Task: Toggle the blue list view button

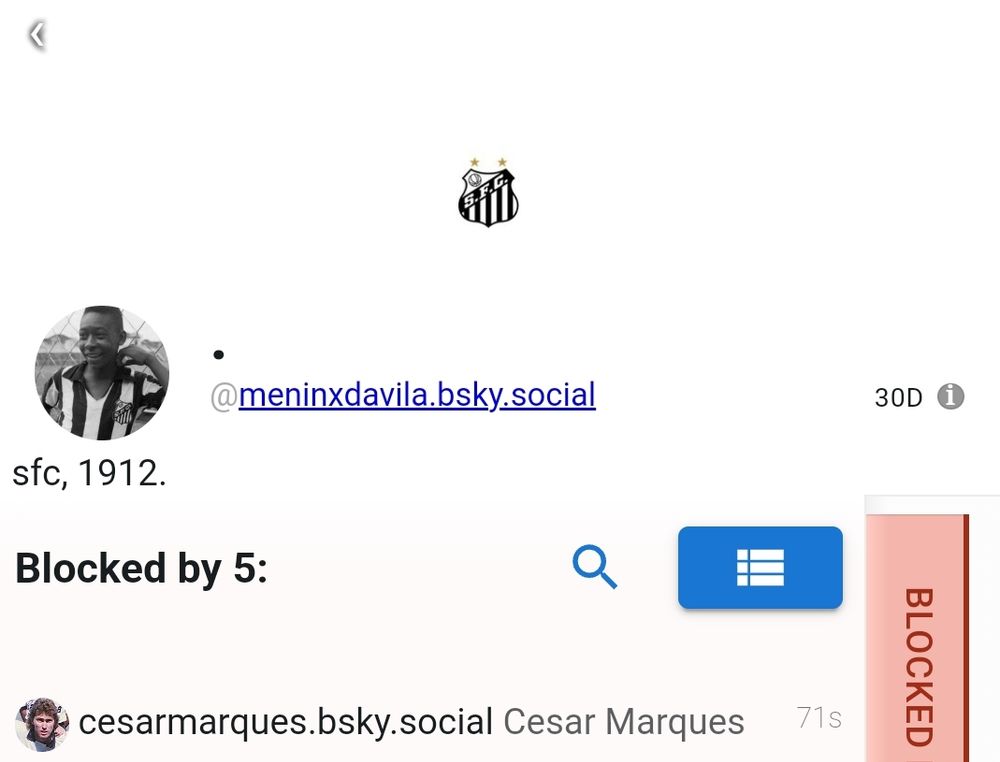Action: point(760,568)
